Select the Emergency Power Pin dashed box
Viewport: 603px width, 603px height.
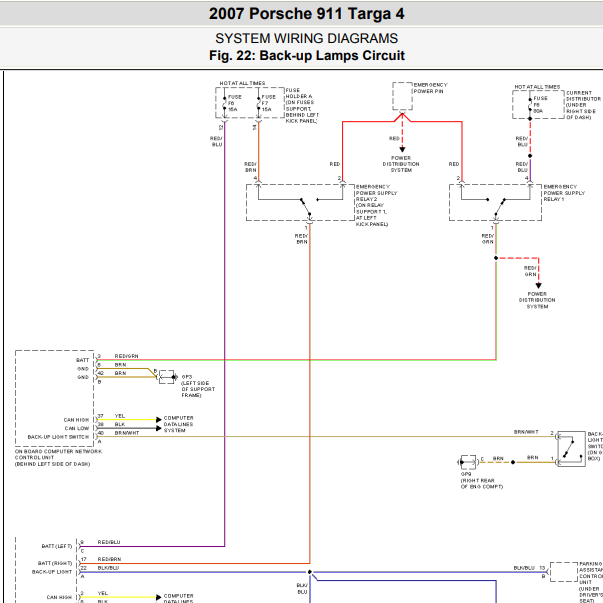(402, 96)
